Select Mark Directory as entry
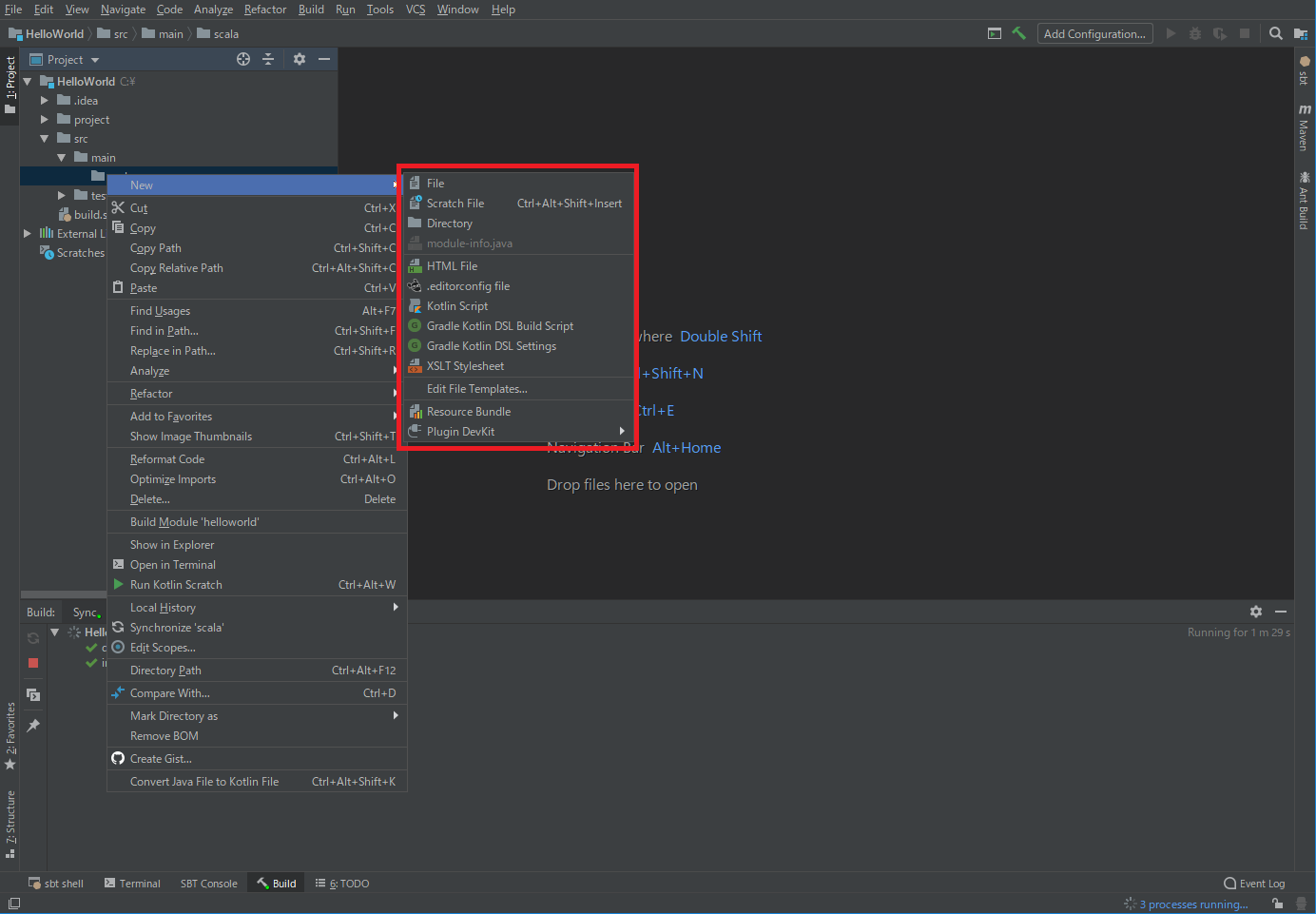This screenshot has height=914, width=1316. coord(257,716)
